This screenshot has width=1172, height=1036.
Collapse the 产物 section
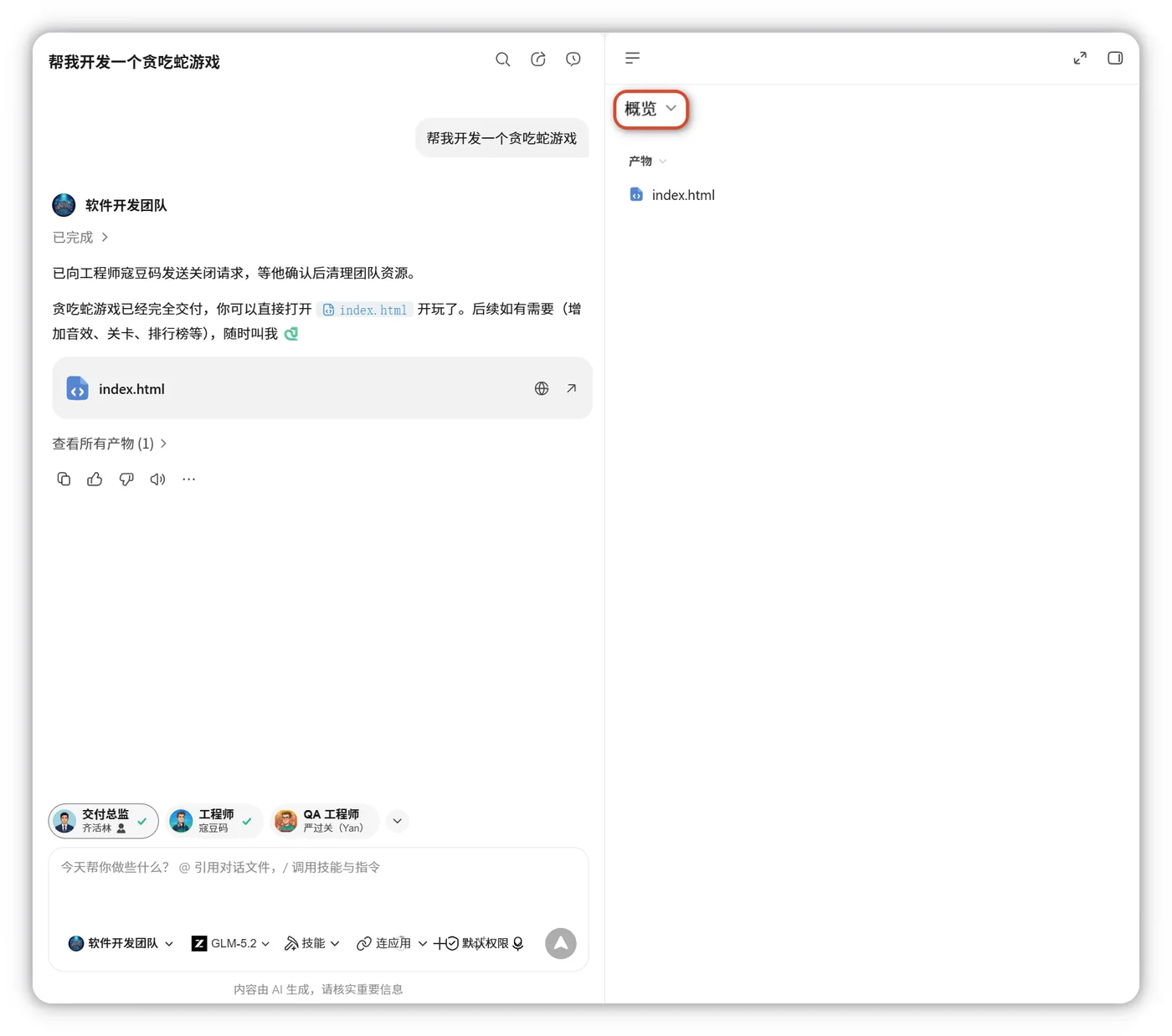coord(648,161)
